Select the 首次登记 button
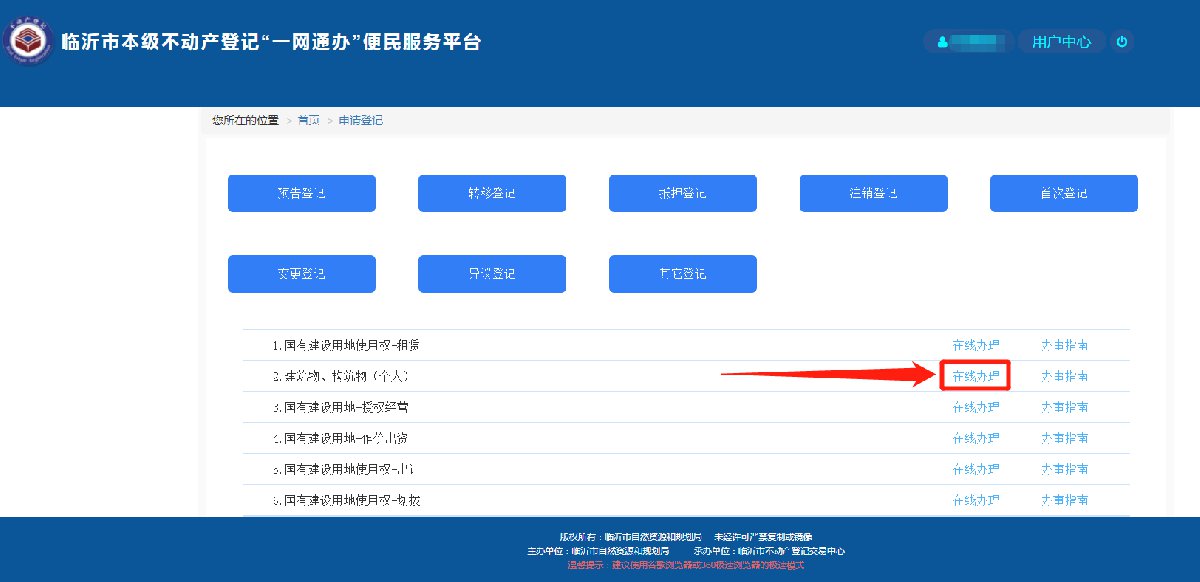The width and height of the screenshot is (1200, 582). pyautogui.click(x=1064, y=193)
